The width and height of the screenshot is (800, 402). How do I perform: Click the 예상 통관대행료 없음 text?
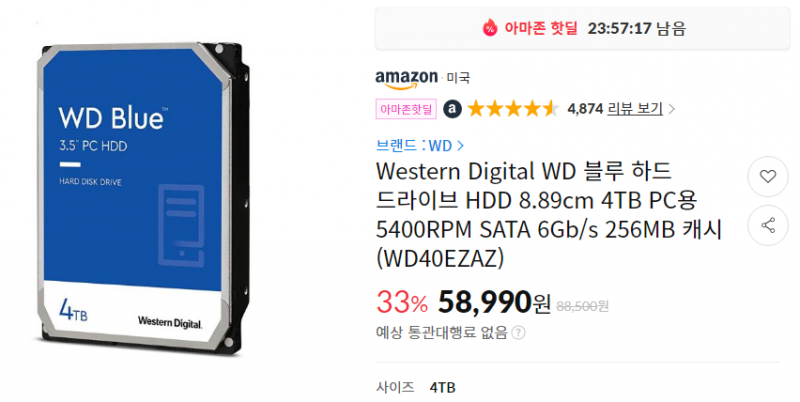(441, 333)
